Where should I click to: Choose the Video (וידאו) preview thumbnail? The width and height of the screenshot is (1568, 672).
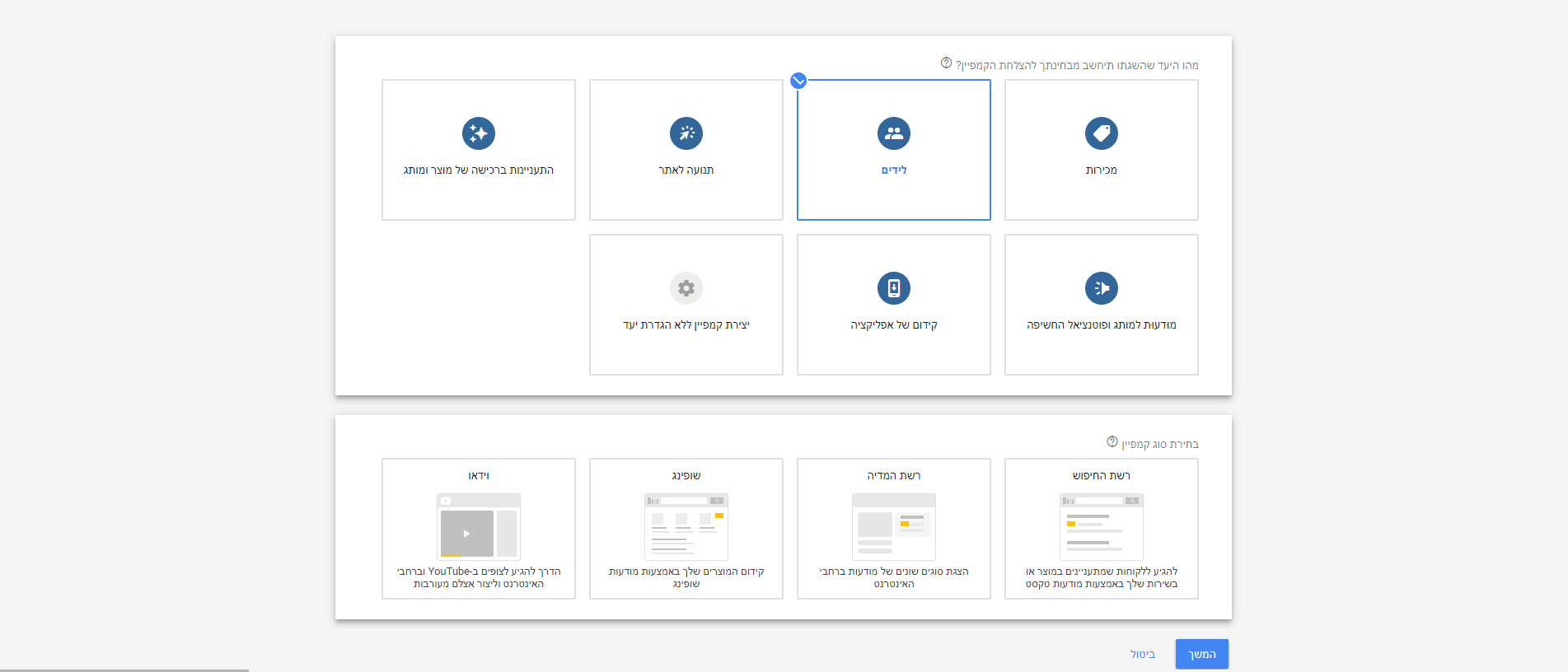pos(479,527)
